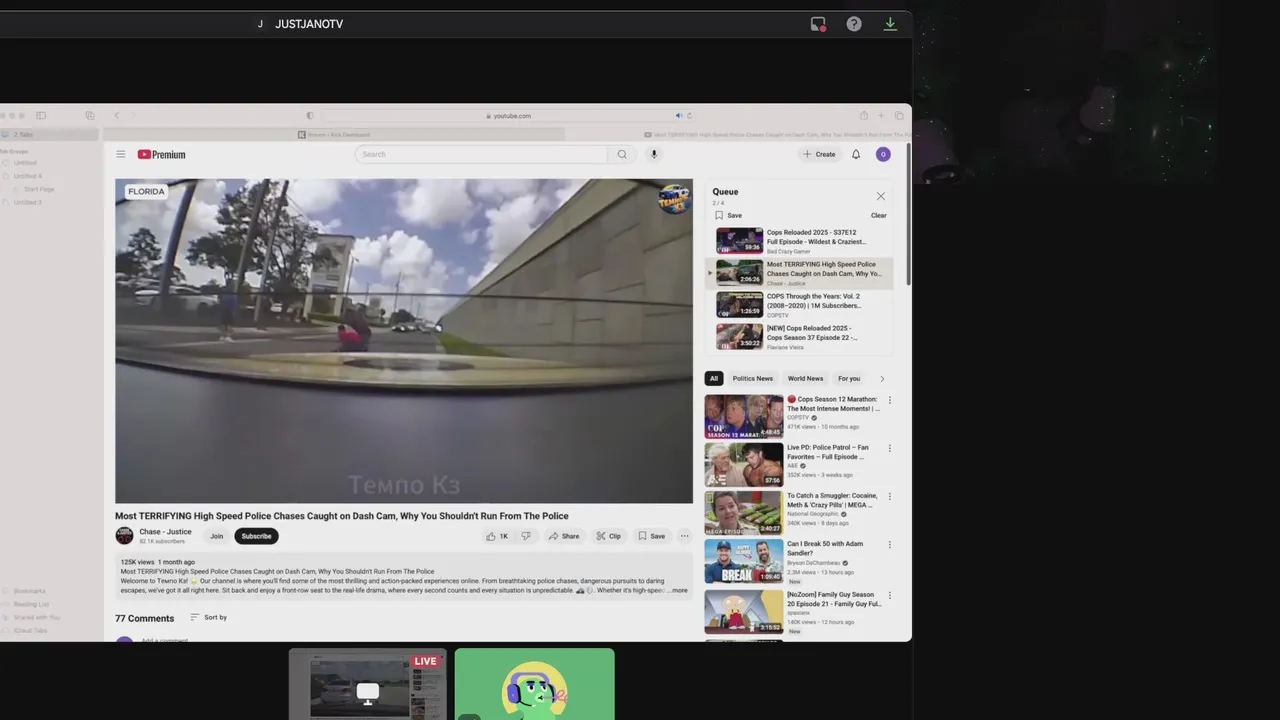Close the Queue panel
Screen dimensions: 1280x720
pyautogui.click(x=881, y=196)
